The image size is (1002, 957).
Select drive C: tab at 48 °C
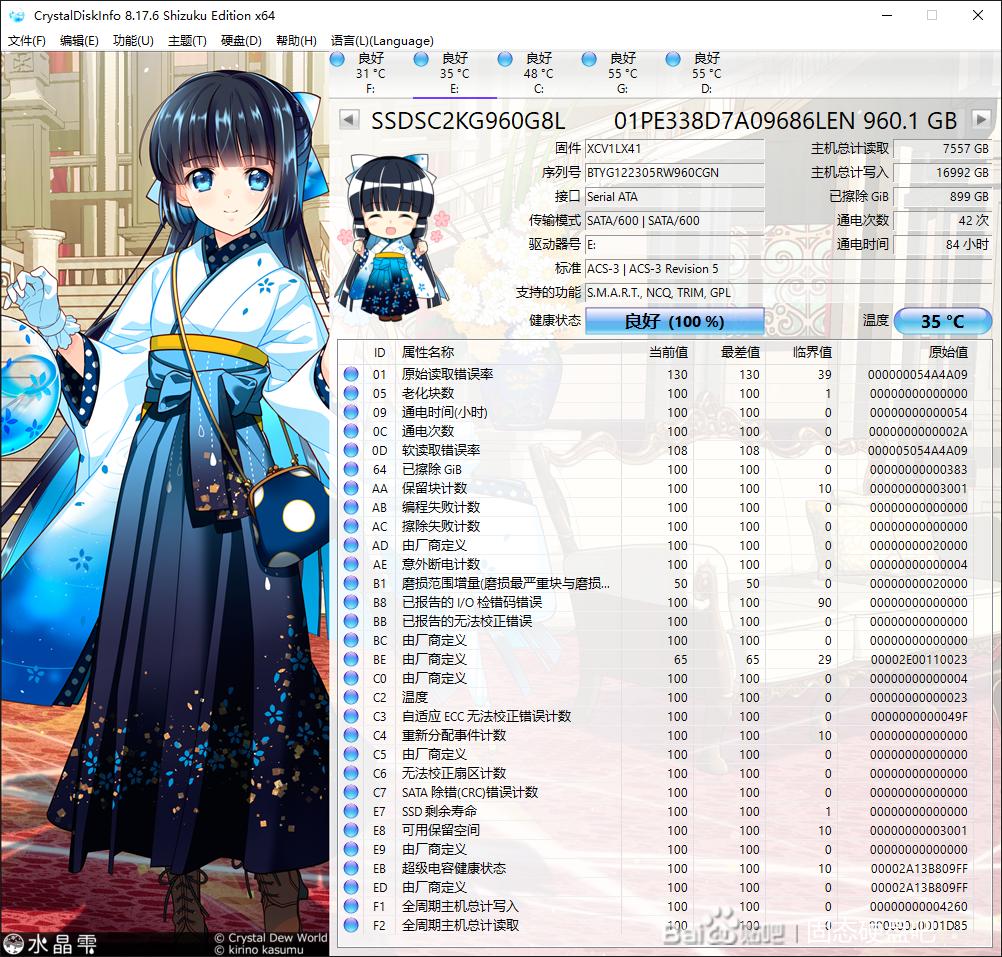click(x=539, y=73)
